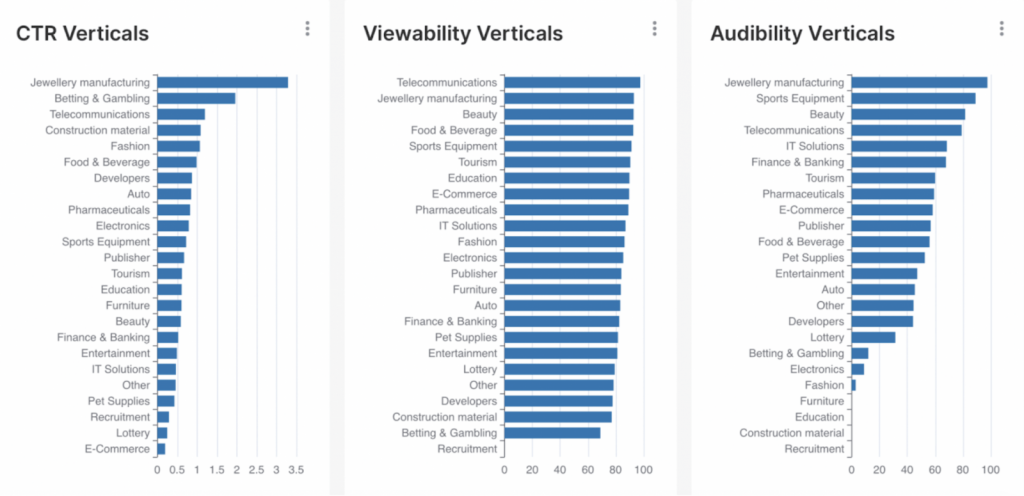The width and height of the screenshot is (1024, 496).
Task: Click the Telecommunications bar in CTR chart
Action: tap(181, 114)
